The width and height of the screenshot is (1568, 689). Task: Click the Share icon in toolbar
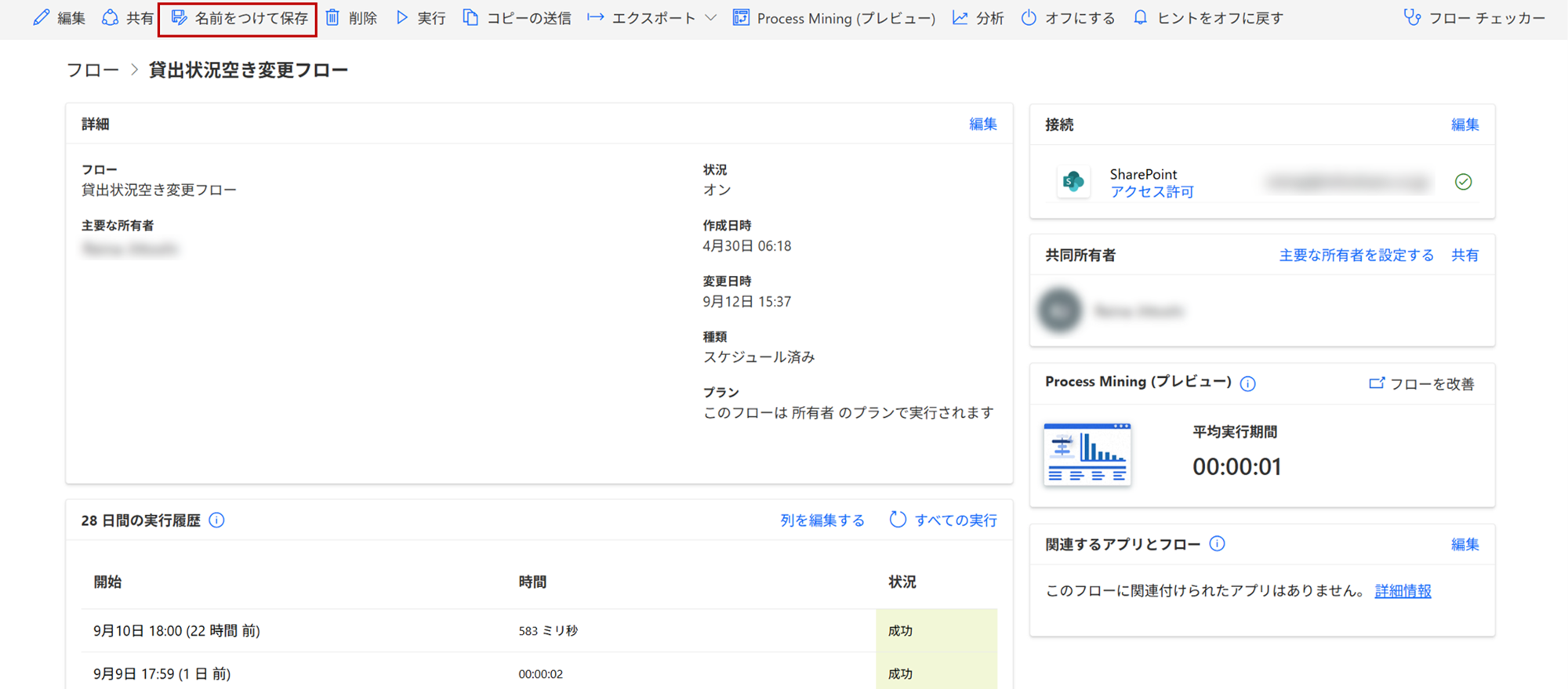(x=111, y=17)
